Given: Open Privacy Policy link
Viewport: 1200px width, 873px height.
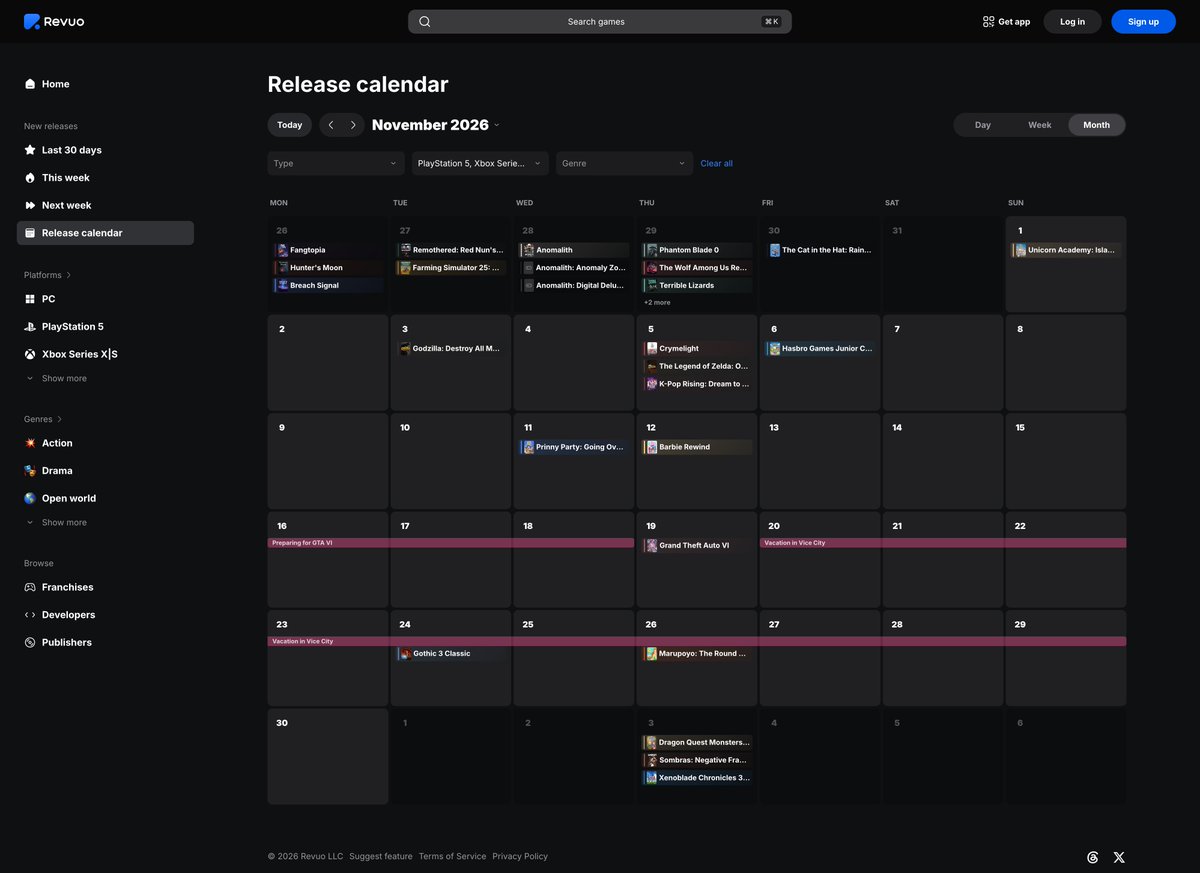Looking at the screenshot, I should pos(520,857).
